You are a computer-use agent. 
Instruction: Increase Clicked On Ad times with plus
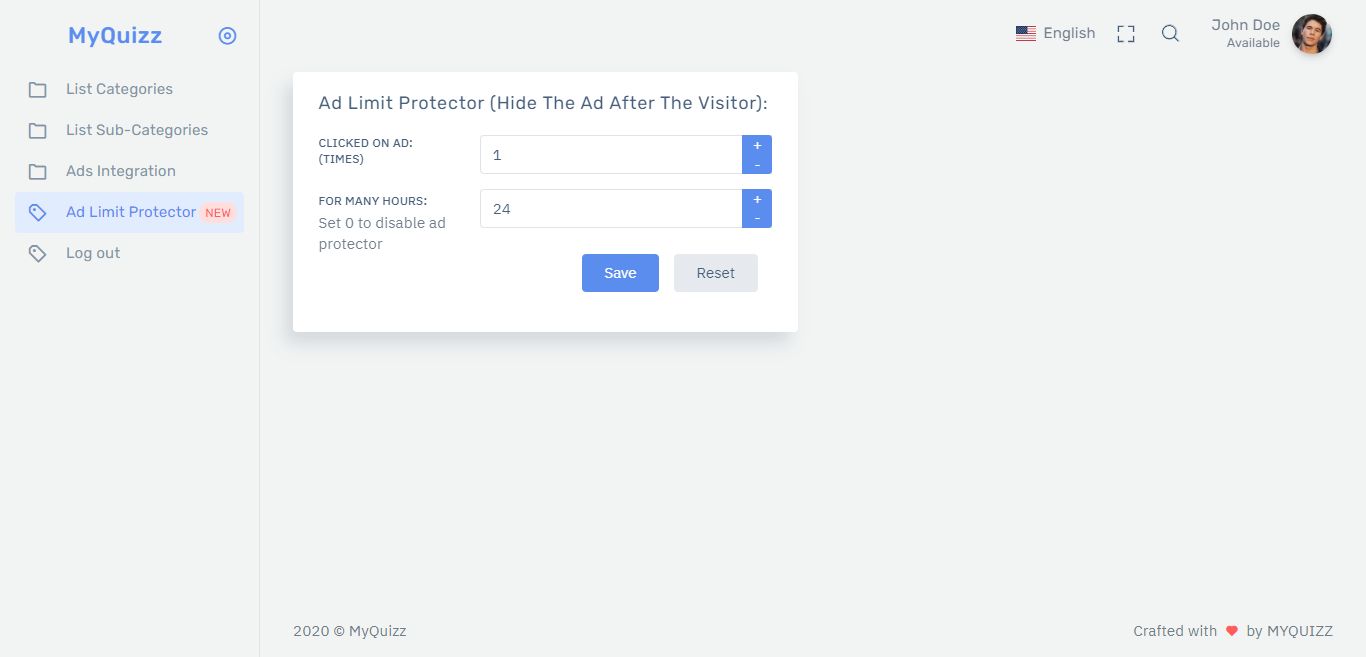point(757,146)
